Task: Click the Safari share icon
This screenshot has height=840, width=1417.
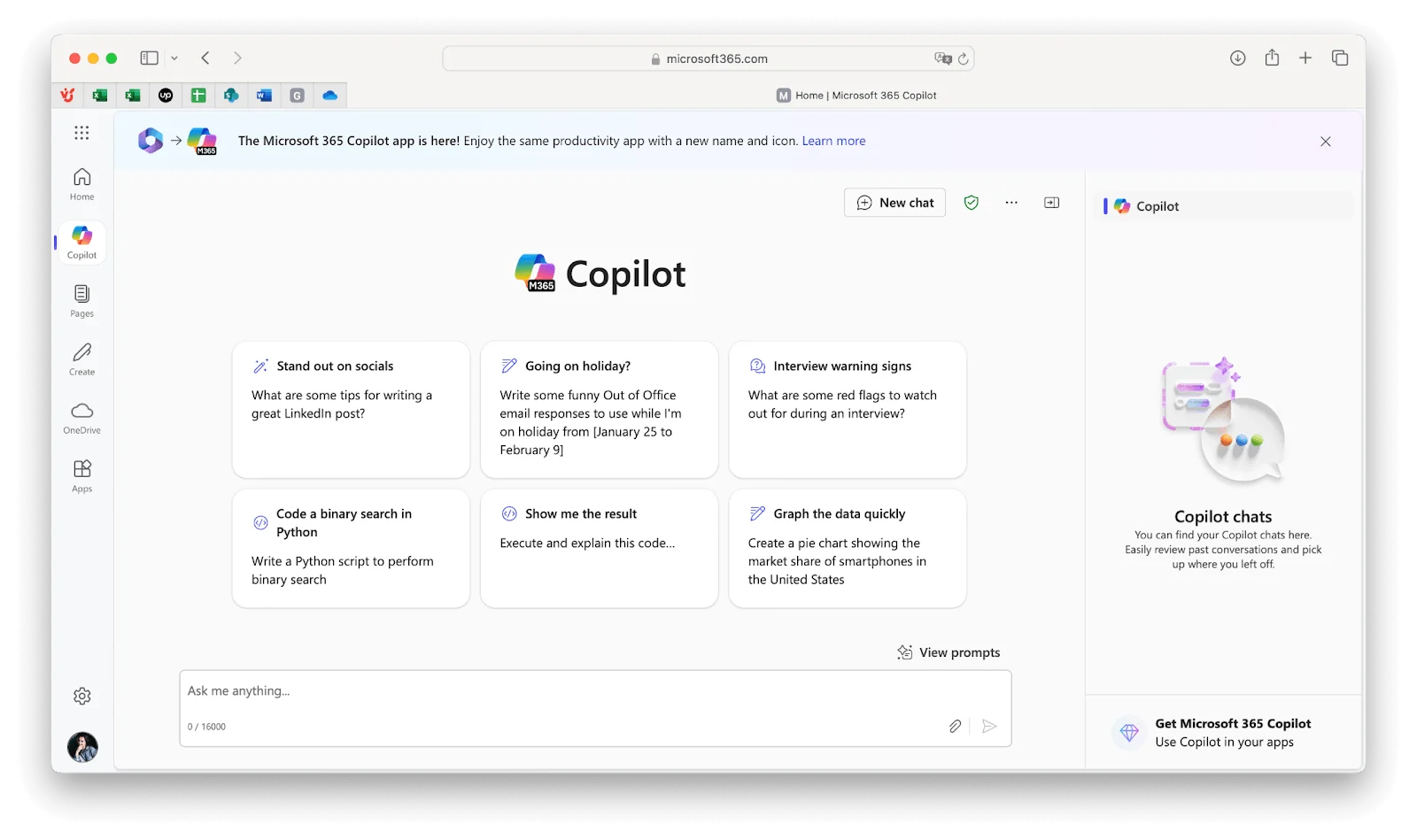Action: tap(1272, 58)
